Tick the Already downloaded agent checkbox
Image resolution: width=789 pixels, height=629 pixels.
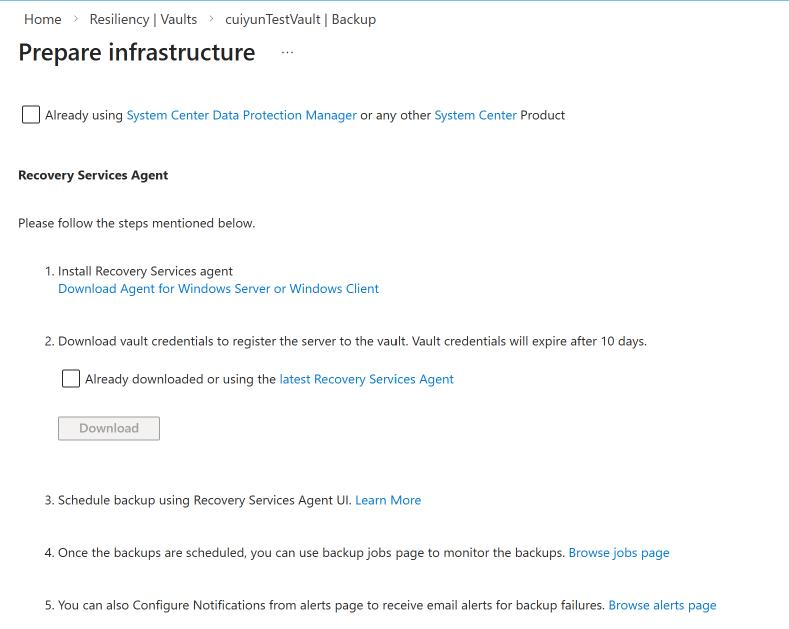point(71,379)
